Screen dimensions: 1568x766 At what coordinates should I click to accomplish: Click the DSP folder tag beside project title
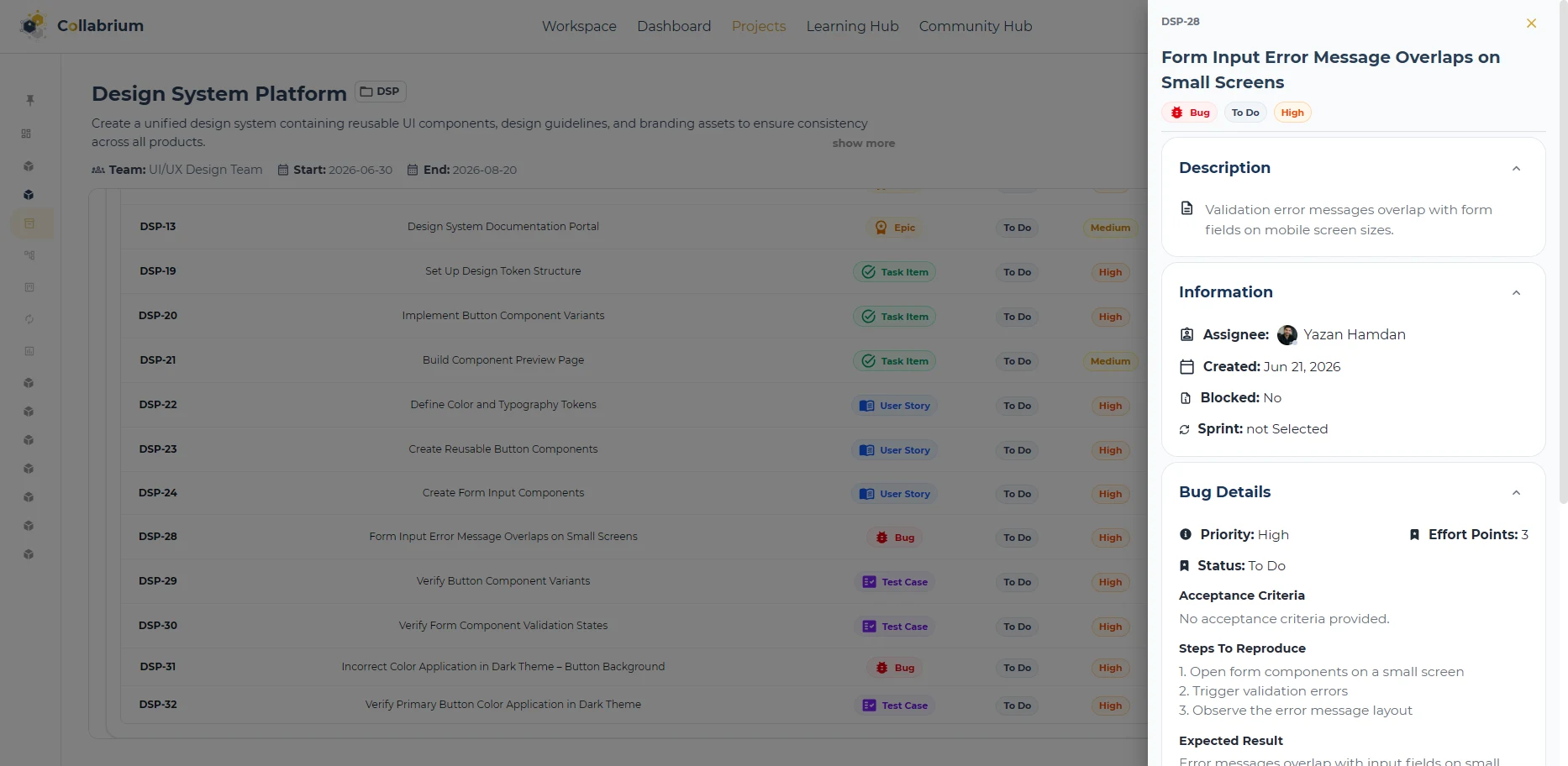(381, 92)
